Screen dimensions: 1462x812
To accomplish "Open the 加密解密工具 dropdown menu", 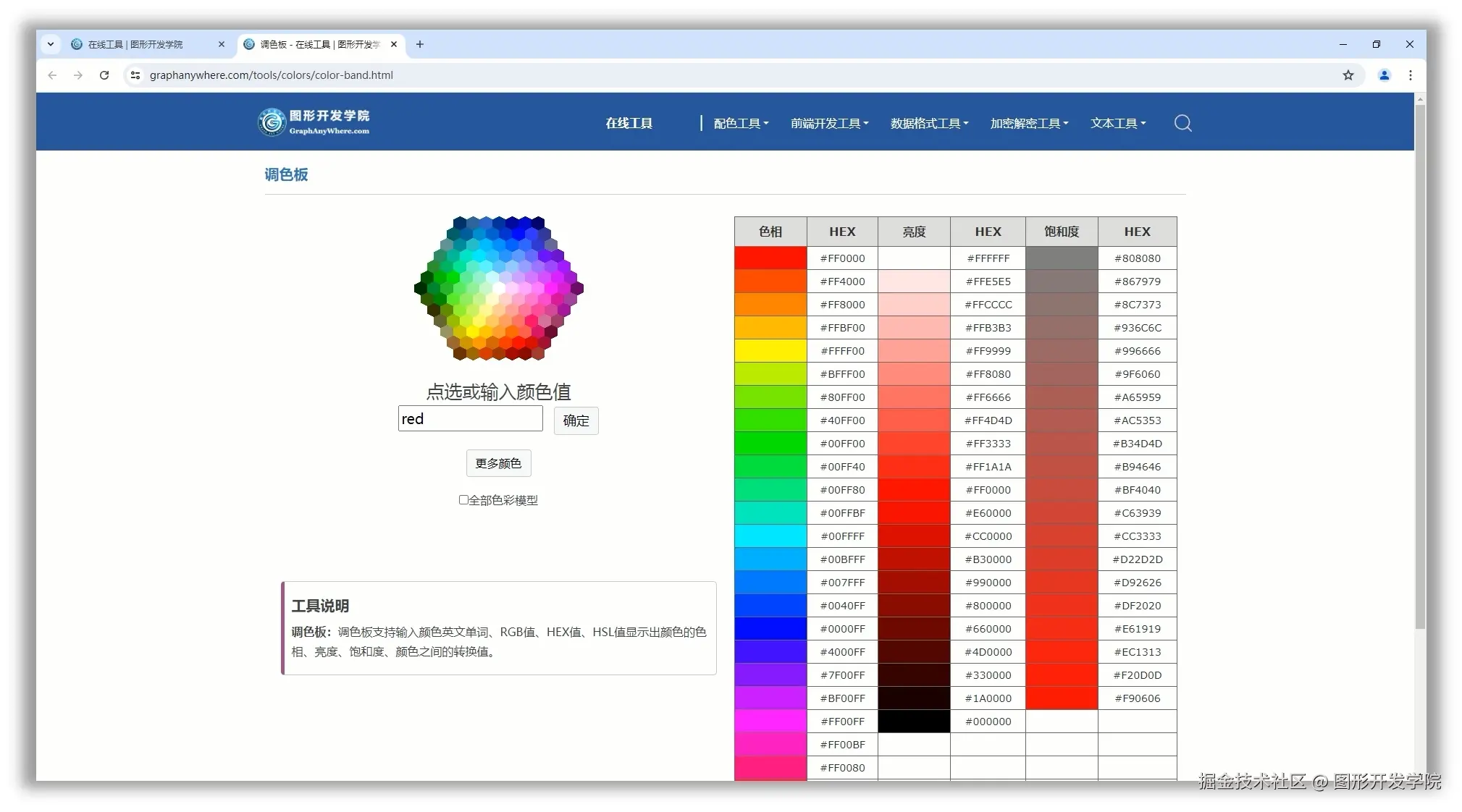I will (1028, 123).
